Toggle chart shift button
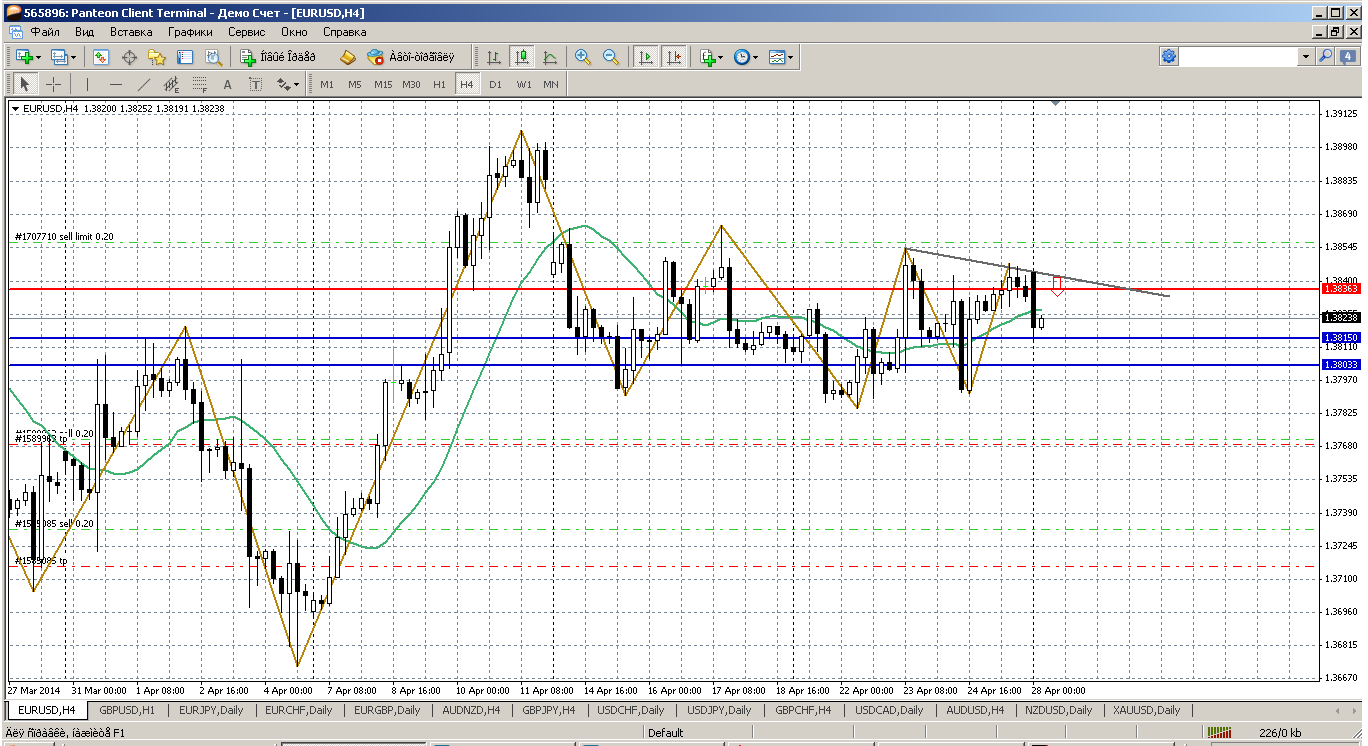 click(x=674, y=58)
